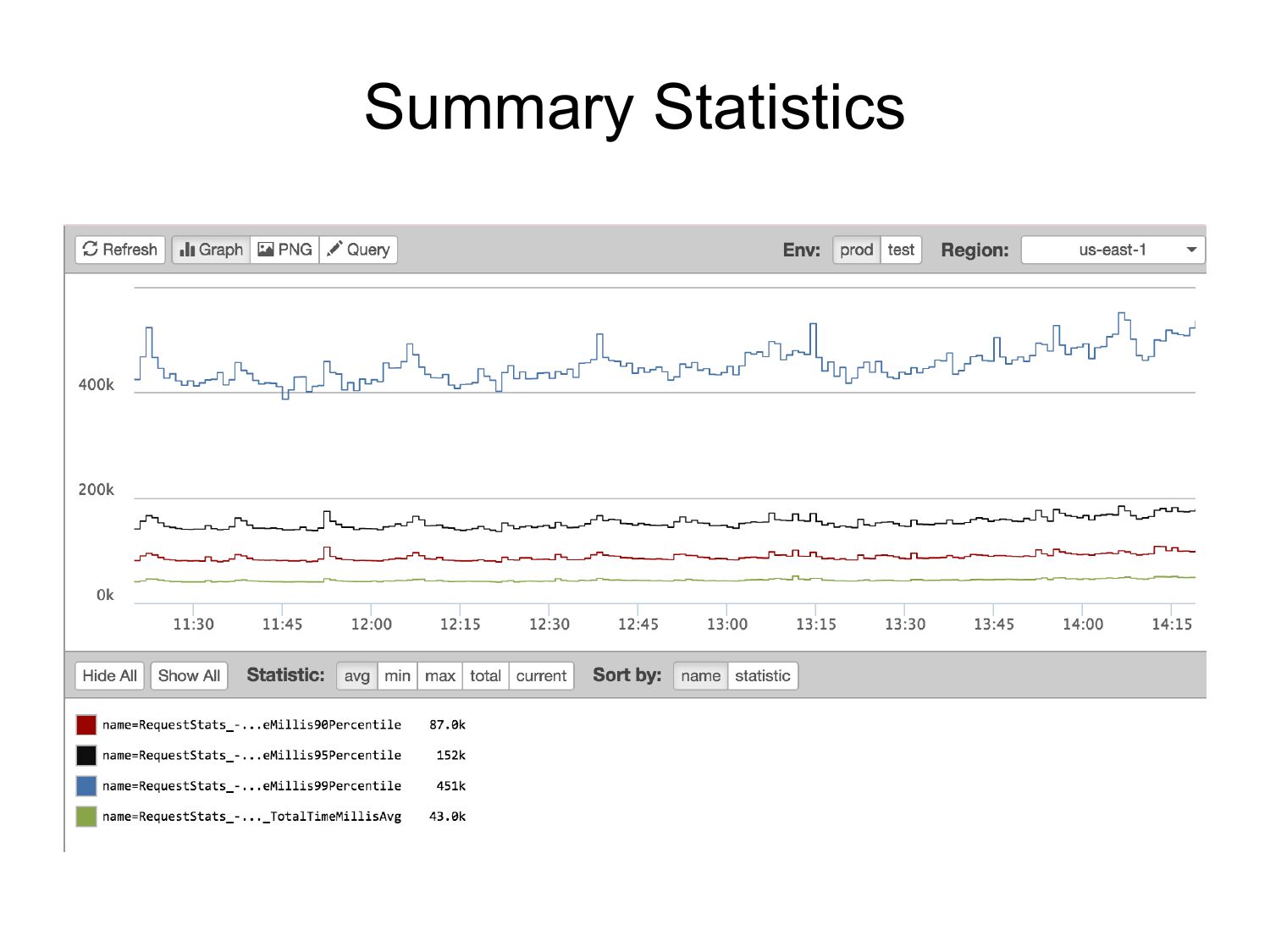
Task: Open the Region us-east-1 dropdown
Action: tap(1113, 250)
